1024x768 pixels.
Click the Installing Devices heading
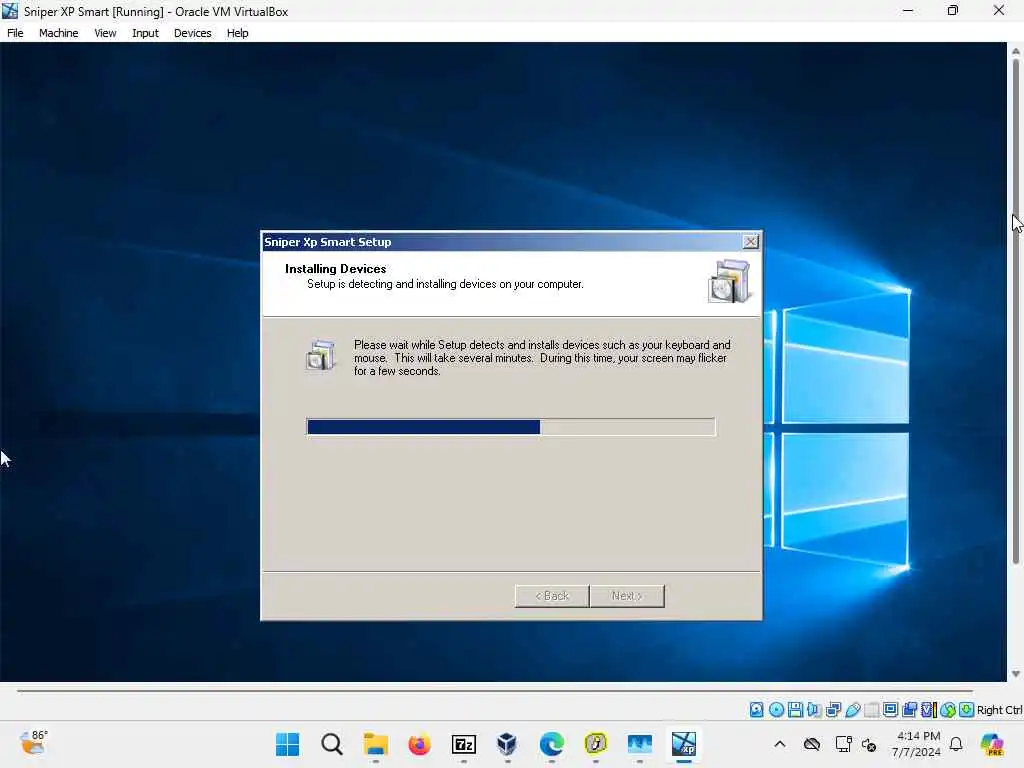click(x=335, y=268)
